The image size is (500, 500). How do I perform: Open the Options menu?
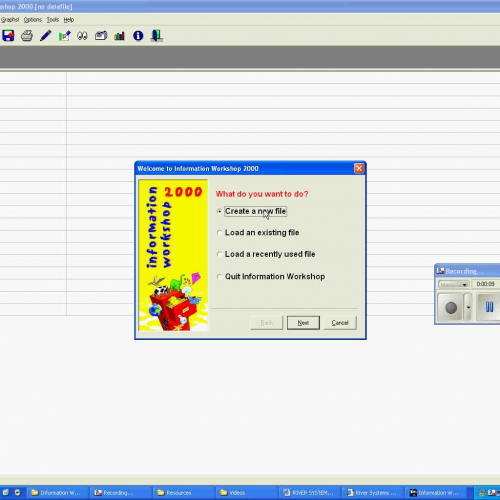click(33, 20)
